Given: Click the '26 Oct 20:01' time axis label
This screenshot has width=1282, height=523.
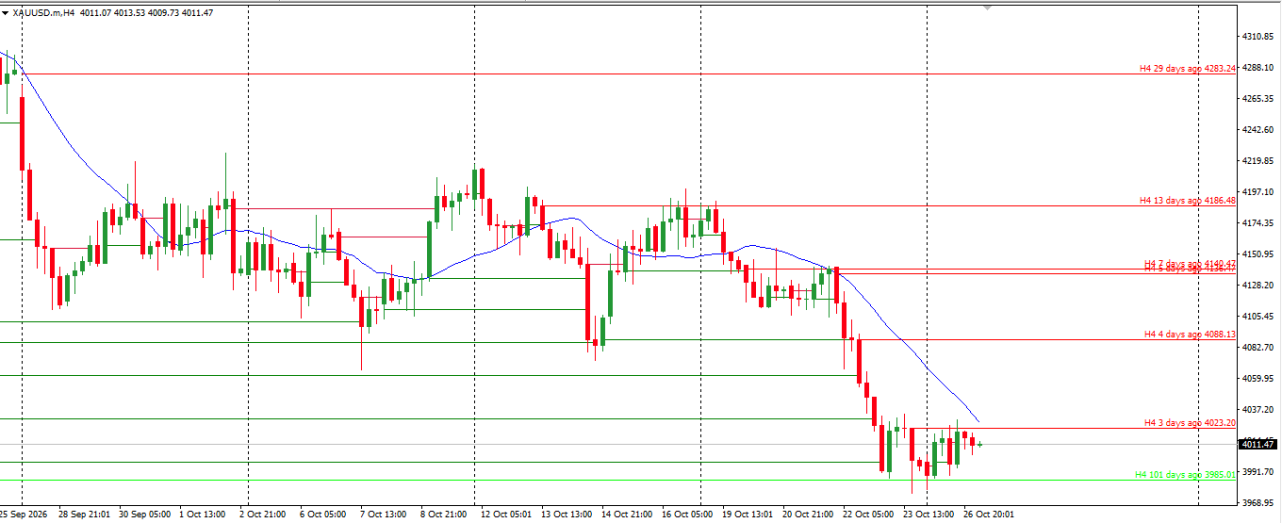Looking at the screenshot, I should pos(988,514).
